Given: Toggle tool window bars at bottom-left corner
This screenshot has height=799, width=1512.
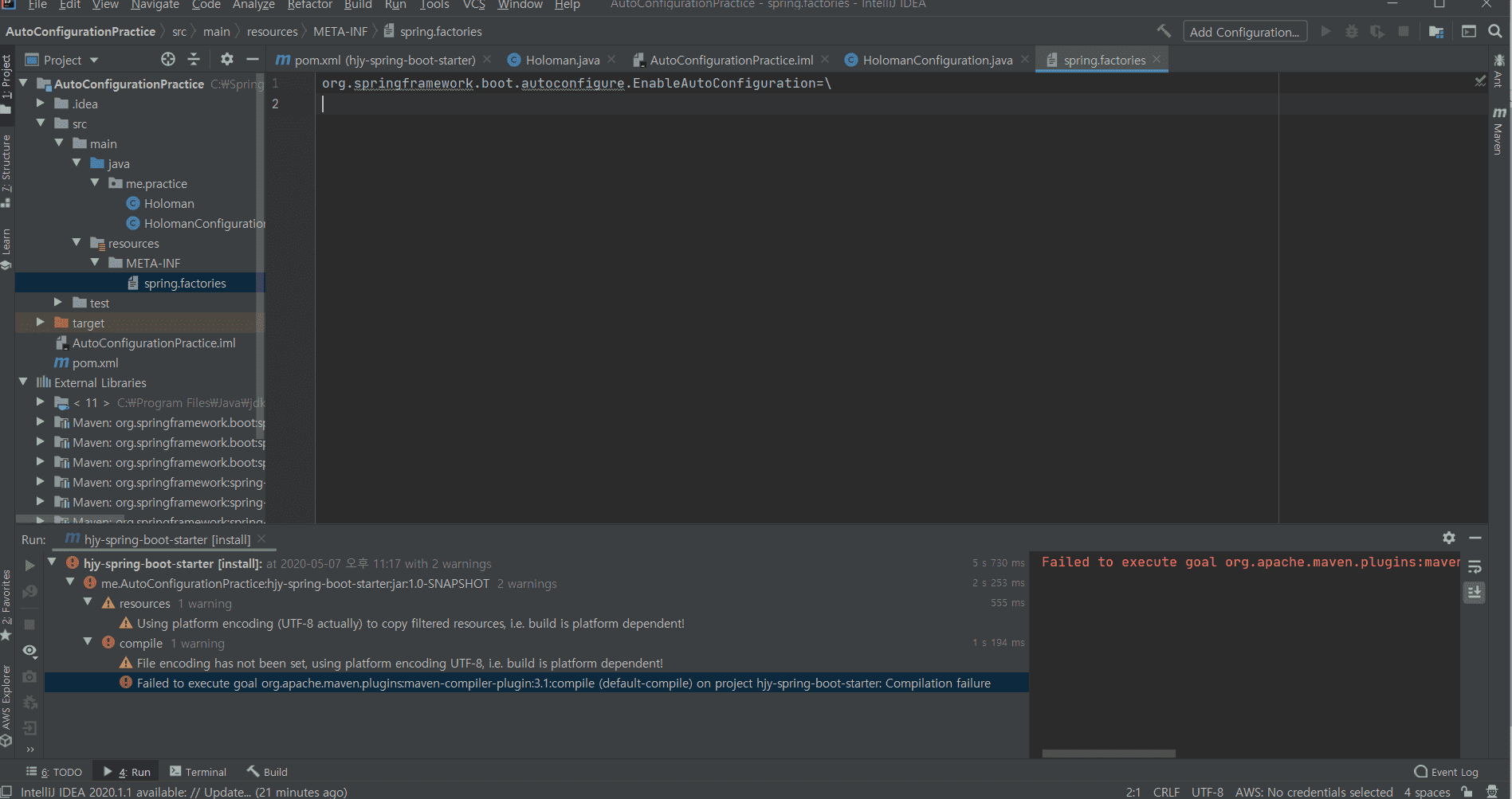Looking at the screenshot, I should pos(6,792).
